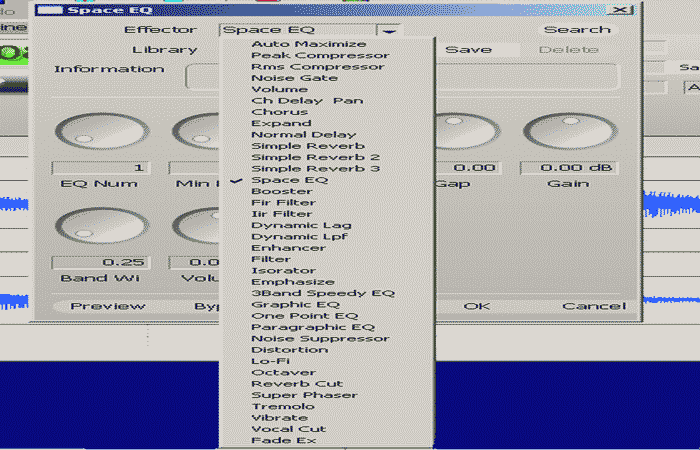The height and width of the screenshot is (450, 700).
Task: Choose Paragraphic EQ from list
Action: [312, 327]
